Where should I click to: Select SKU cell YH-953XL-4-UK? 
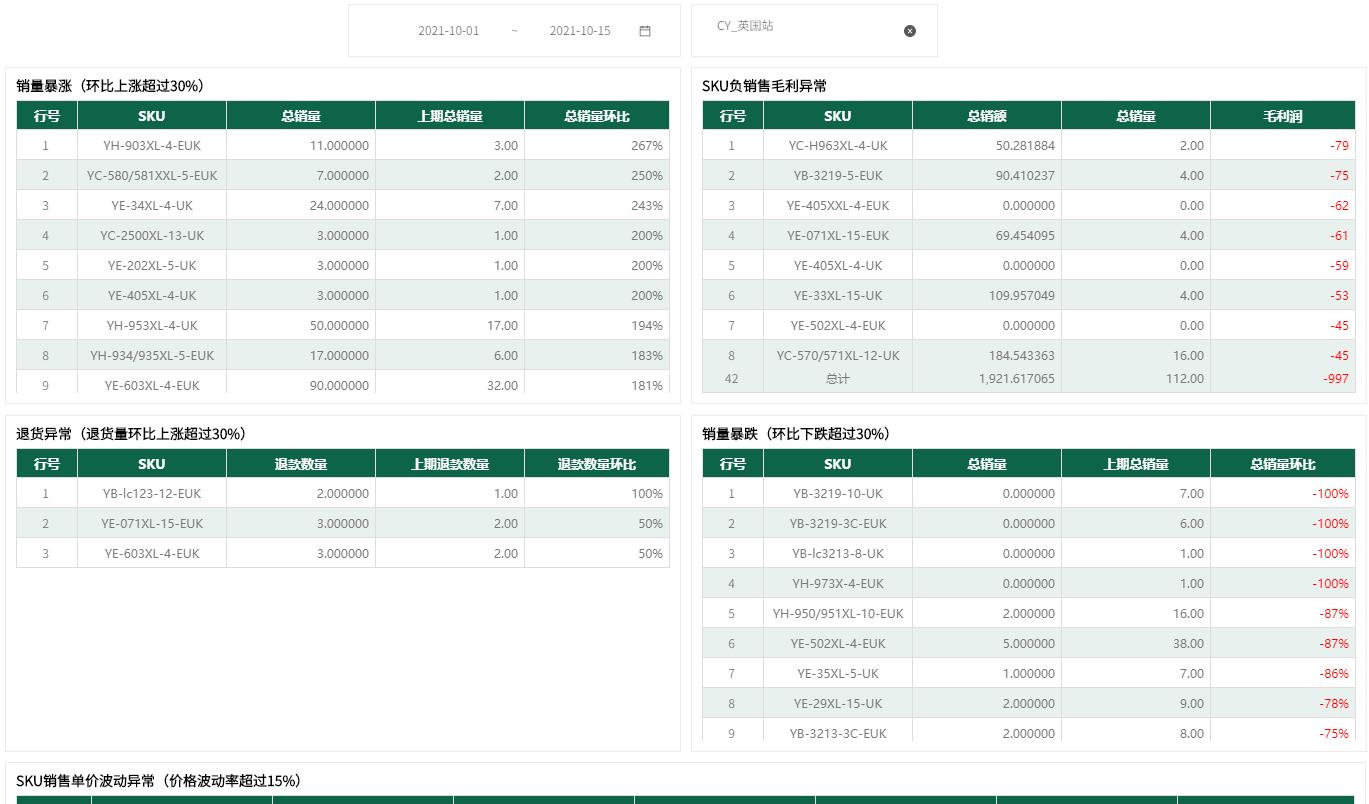point(152,326)
